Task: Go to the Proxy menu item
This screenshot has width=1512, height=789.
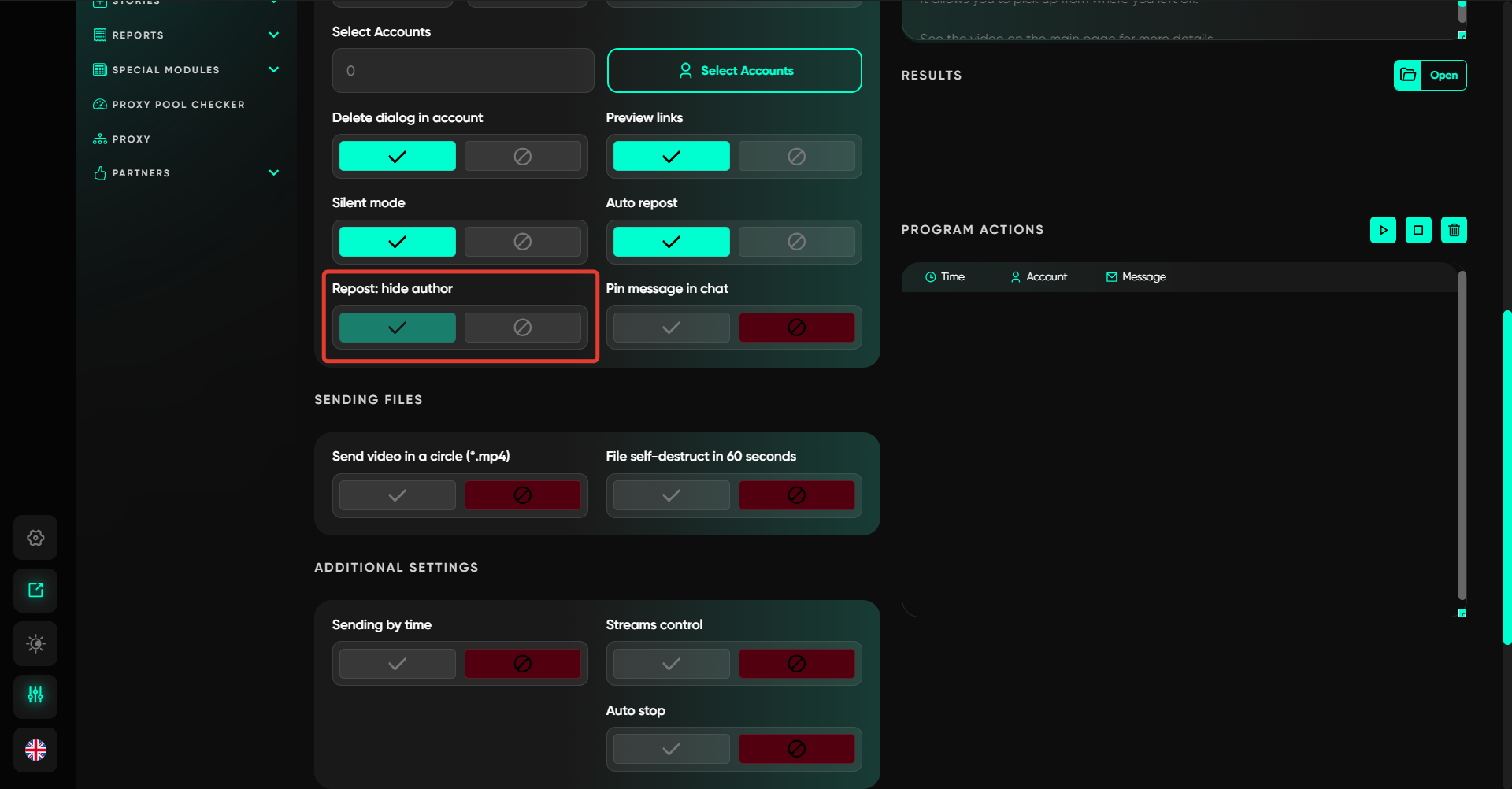Action: point(131,139)
